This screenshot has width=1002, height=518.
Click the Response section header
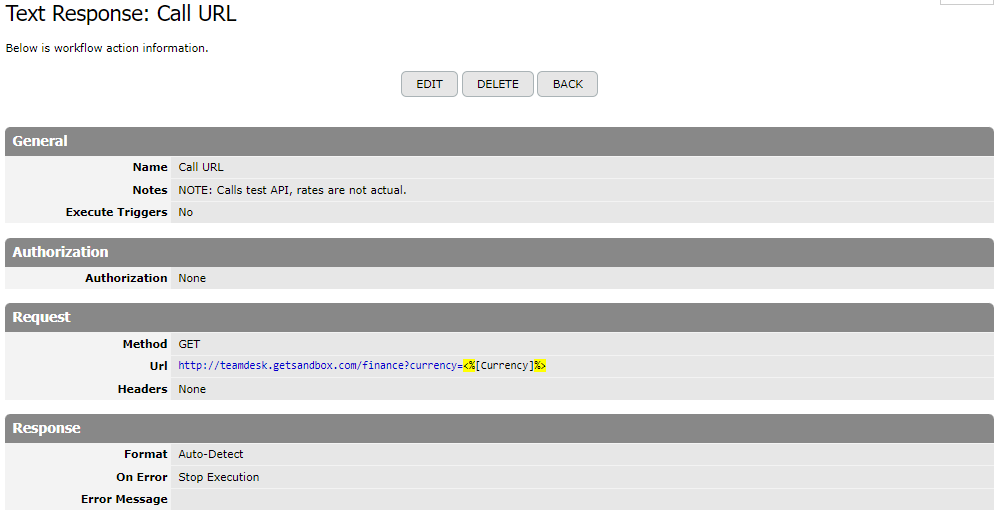point(46,428)
